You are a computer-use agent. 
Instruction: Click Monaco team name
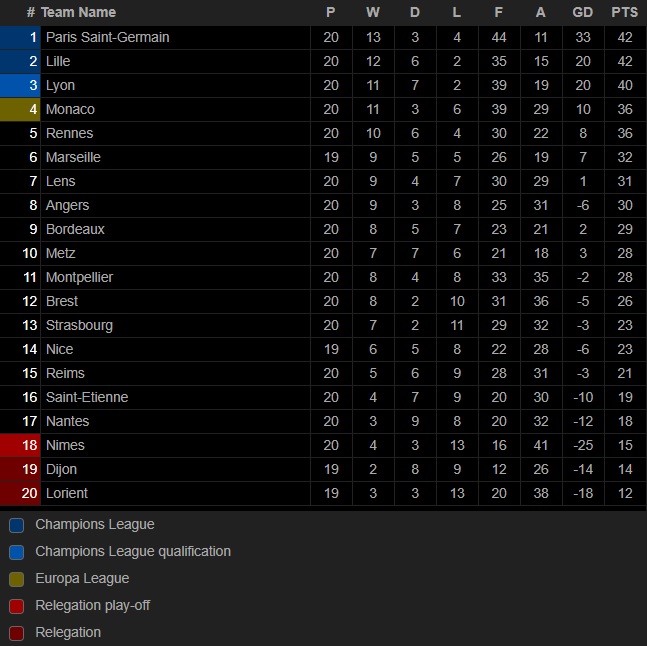(70, 109)
